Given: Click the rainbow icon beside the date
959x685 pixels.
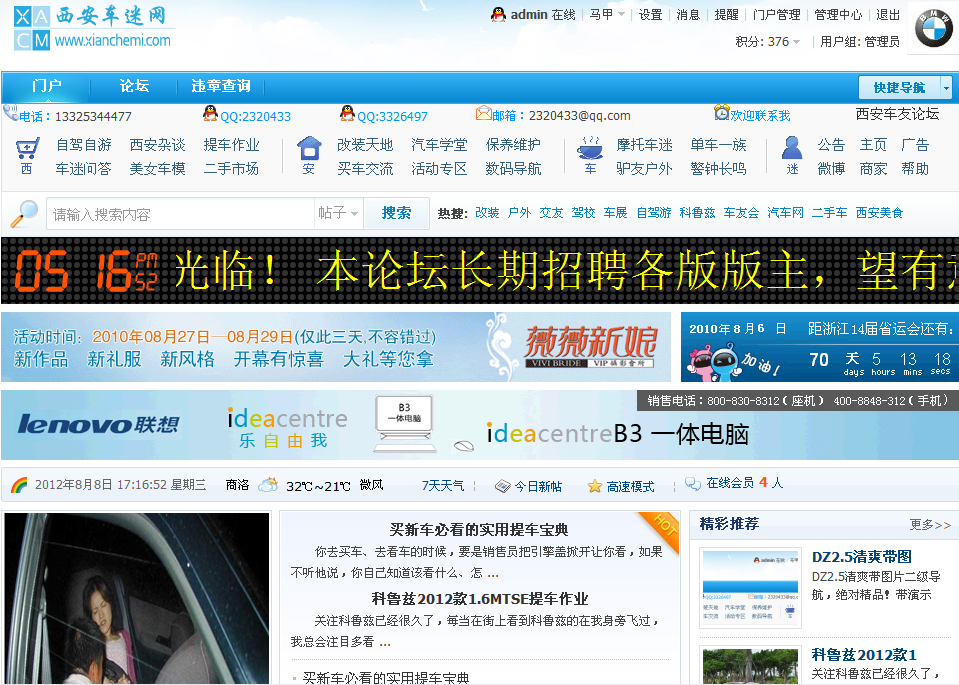Looking at the screenshot, I should (x=20, y=486).
